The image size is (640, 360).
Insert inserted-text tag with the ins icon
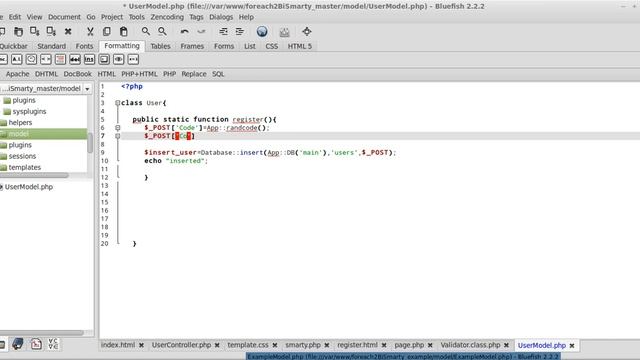point(89,60)
